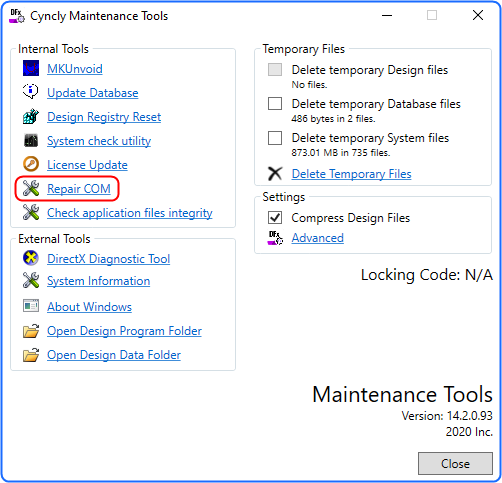The image size is (502, 483).
Task: Click the Repair COM wrench icon
Action: tap(31, 188)
